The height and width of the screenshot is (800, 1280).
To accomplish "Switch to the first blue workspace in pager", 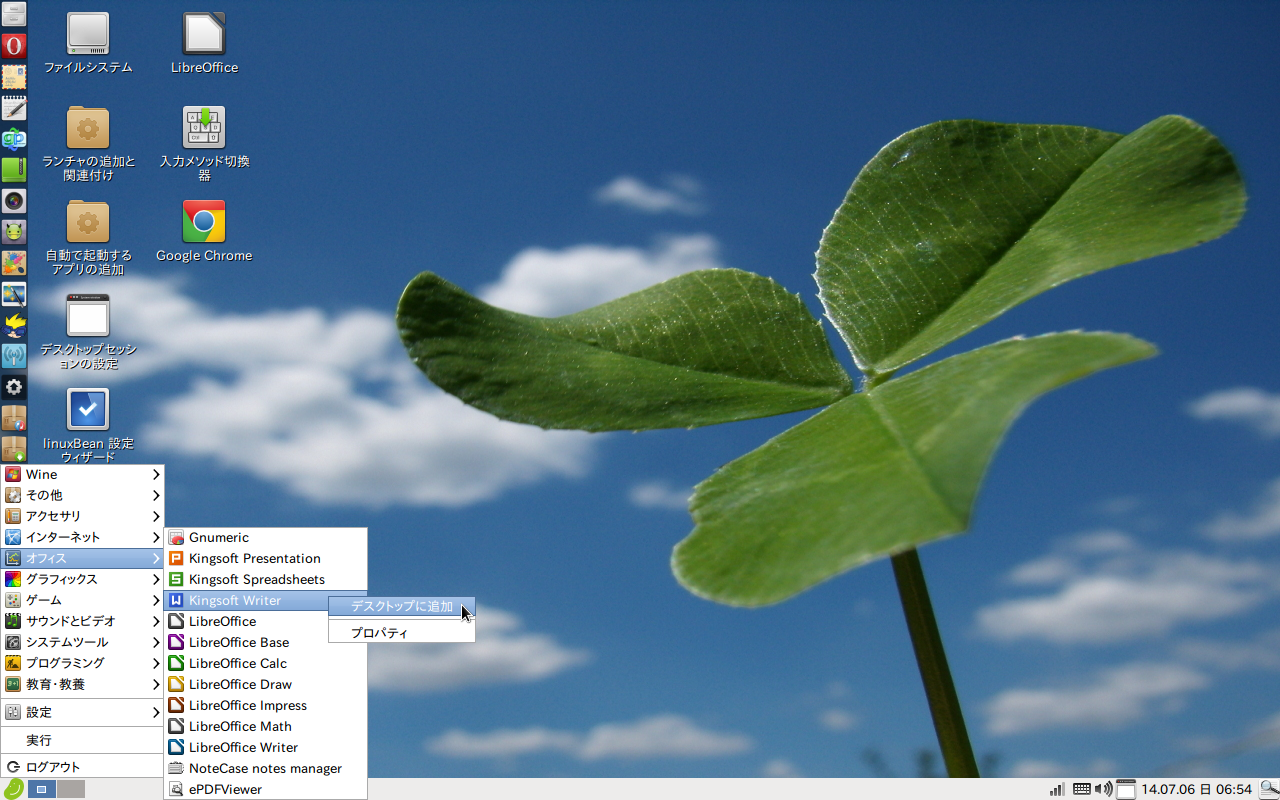I will tap(41, 789).
